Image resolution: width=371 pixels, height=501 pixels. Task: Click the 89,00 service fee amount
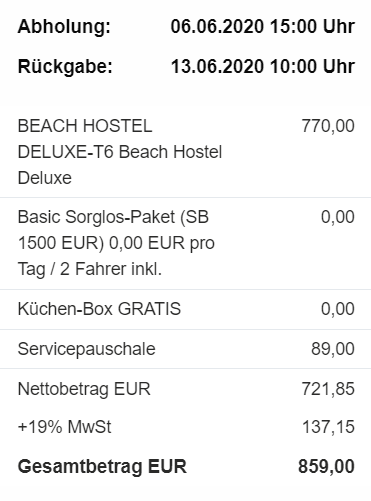(x=333, y=349)
